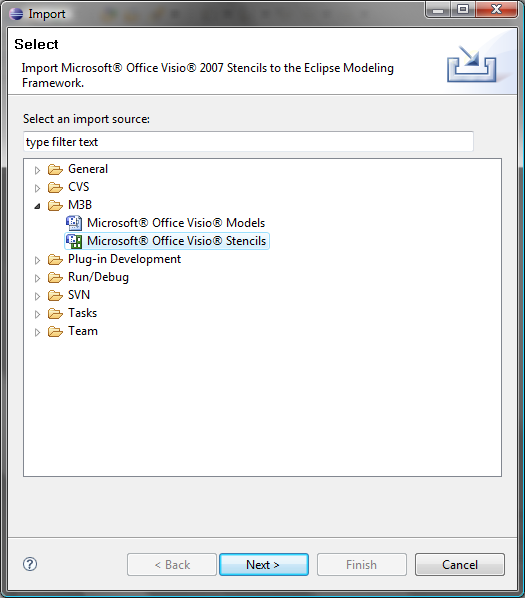Open help via question mark icon
The width and height of the screenshot is (525, 598).
coord(30,564)
